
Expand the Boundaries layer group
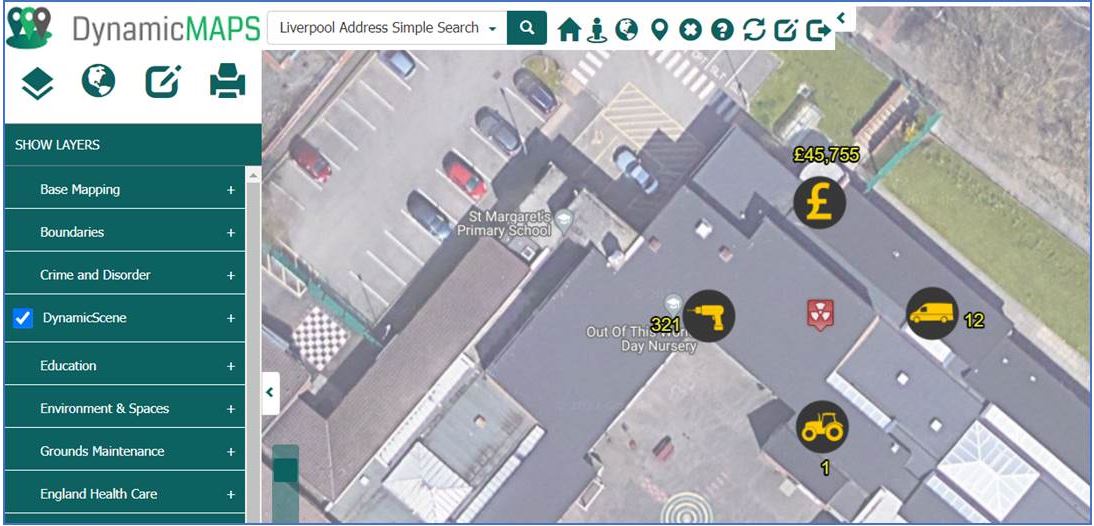[x=231, y=232]
